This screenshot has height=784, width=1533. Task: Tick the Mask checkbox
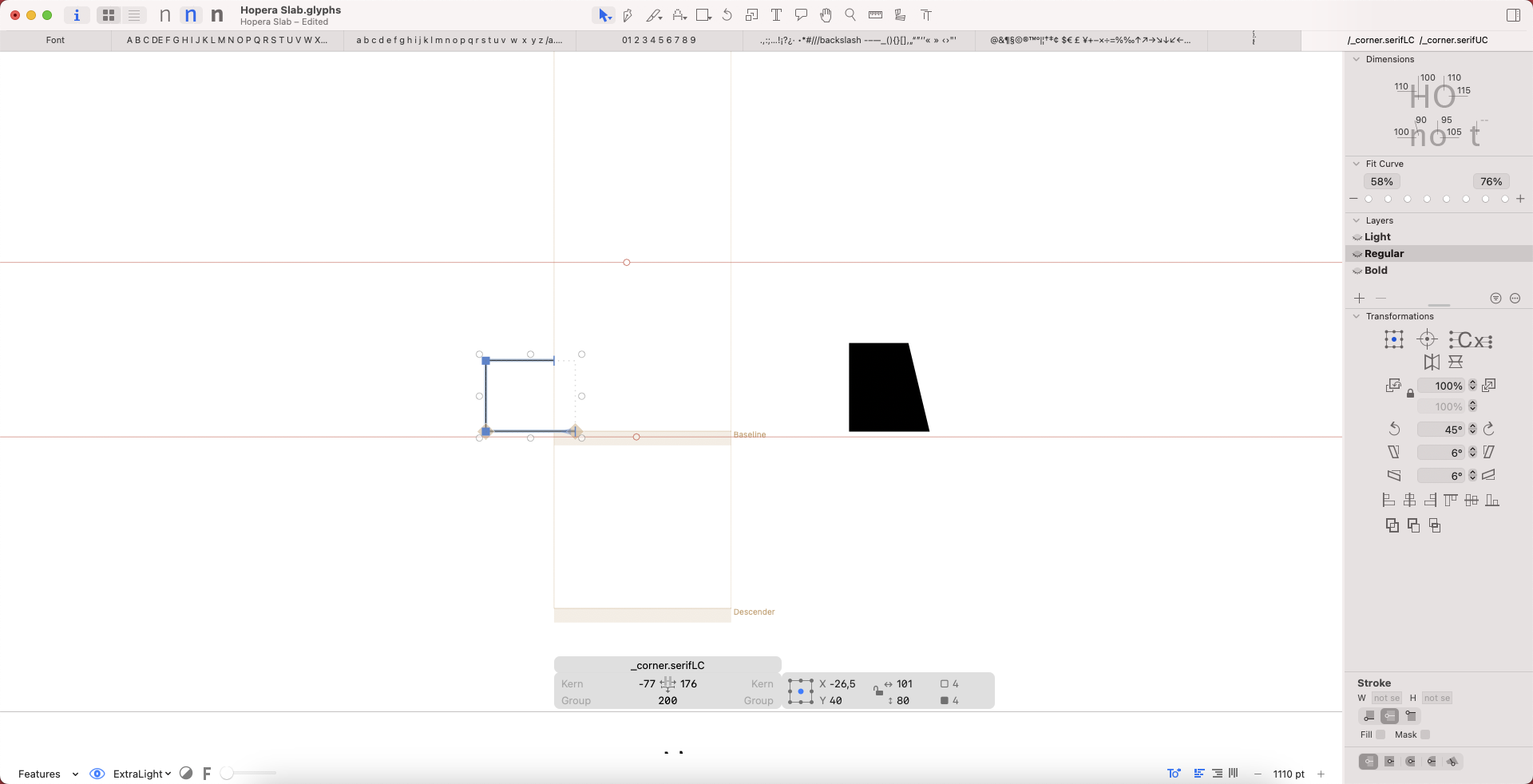click(x=1425, y=735)
